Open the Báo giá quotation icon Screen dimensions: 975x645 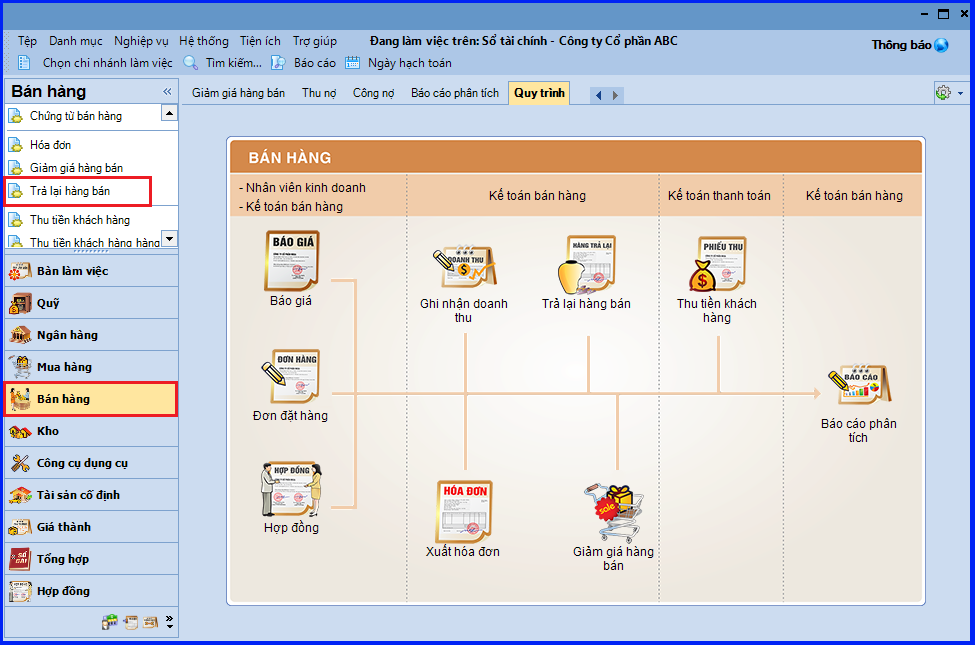point(291,261)
